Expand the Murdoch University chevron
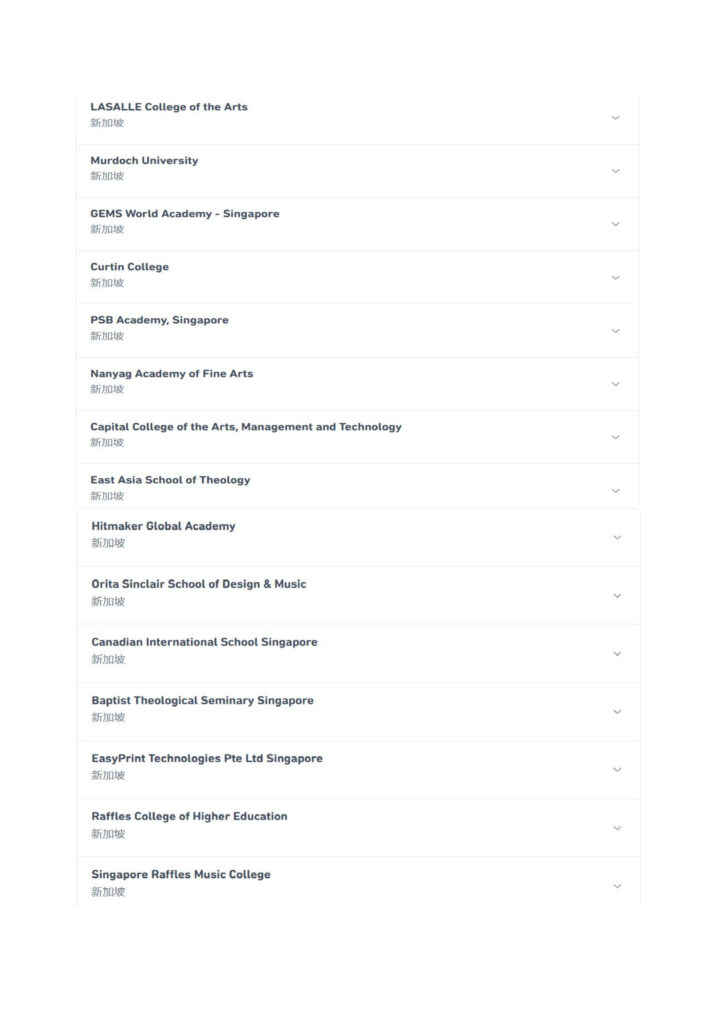Viewport: 724px width, 1024px height. tap(615, 171)
